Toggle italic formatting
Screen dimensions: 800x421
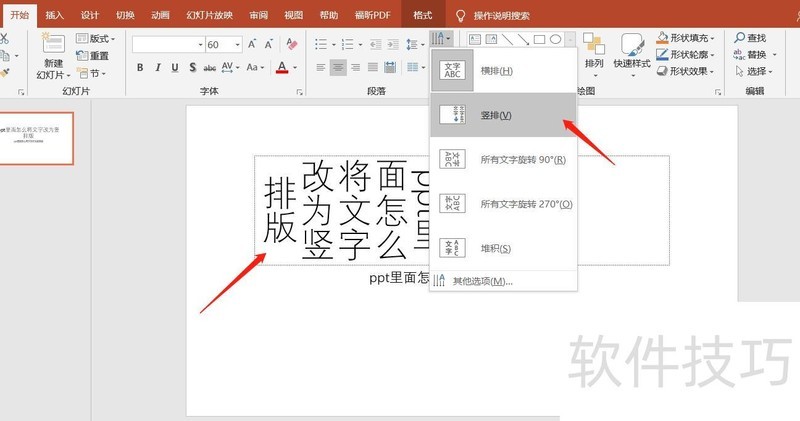pyautogui.click(x=158, y=68)
